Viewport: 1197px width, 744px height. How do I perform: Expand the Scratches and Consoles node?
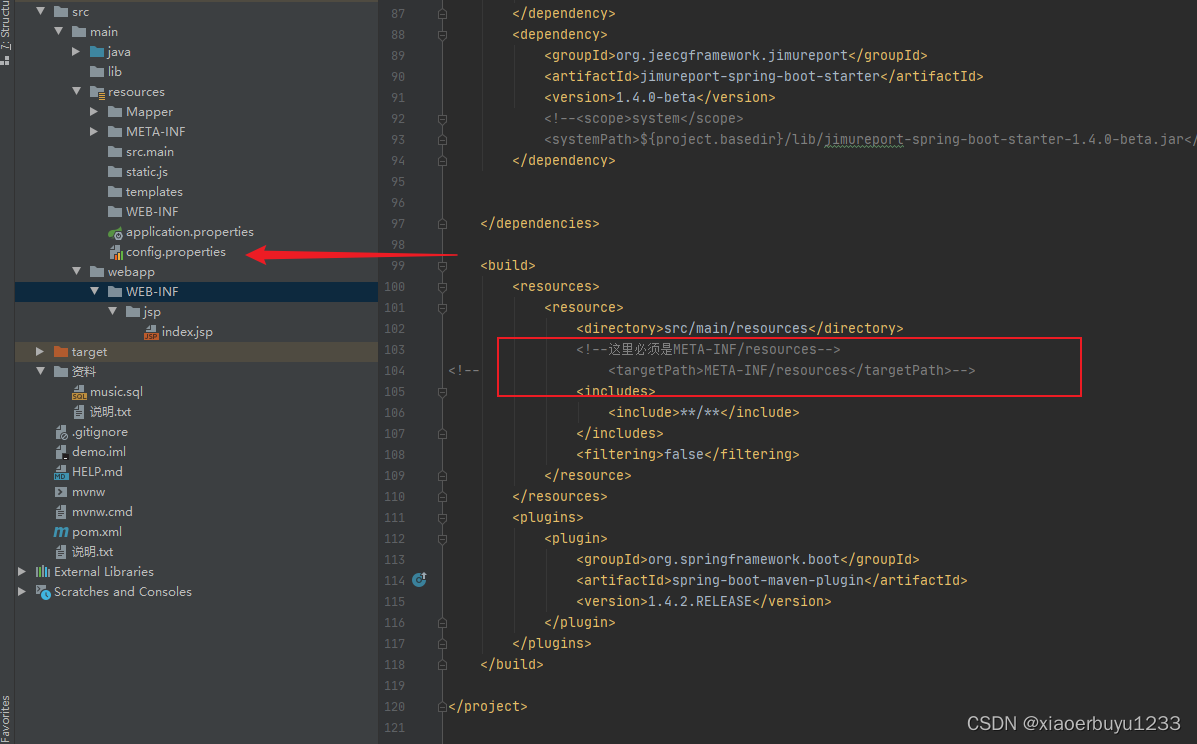click(x=22, y=591)
